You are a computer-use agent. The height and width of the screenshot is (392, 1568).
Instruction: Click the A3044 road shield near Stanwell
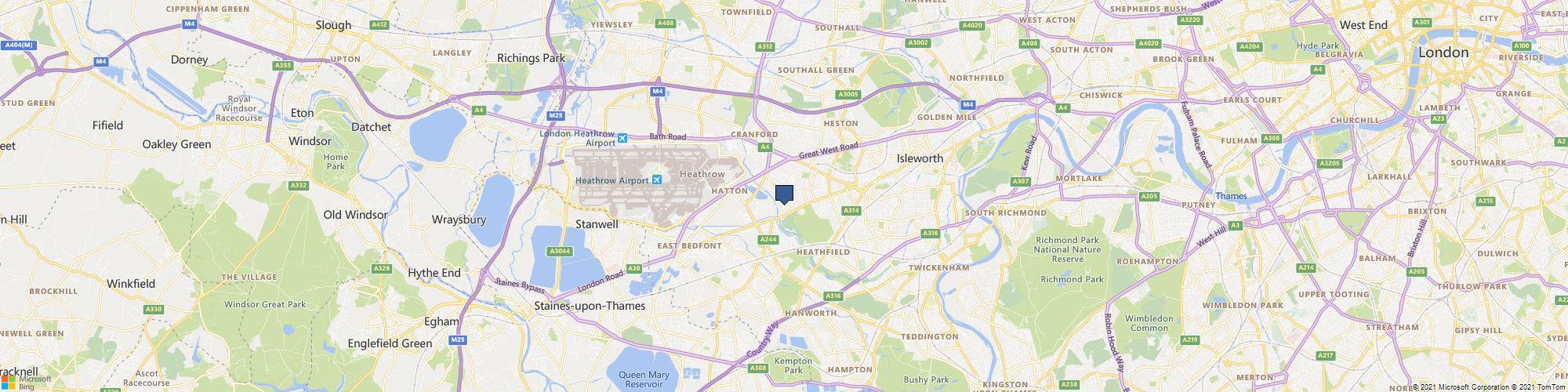(x=559, y=251)
